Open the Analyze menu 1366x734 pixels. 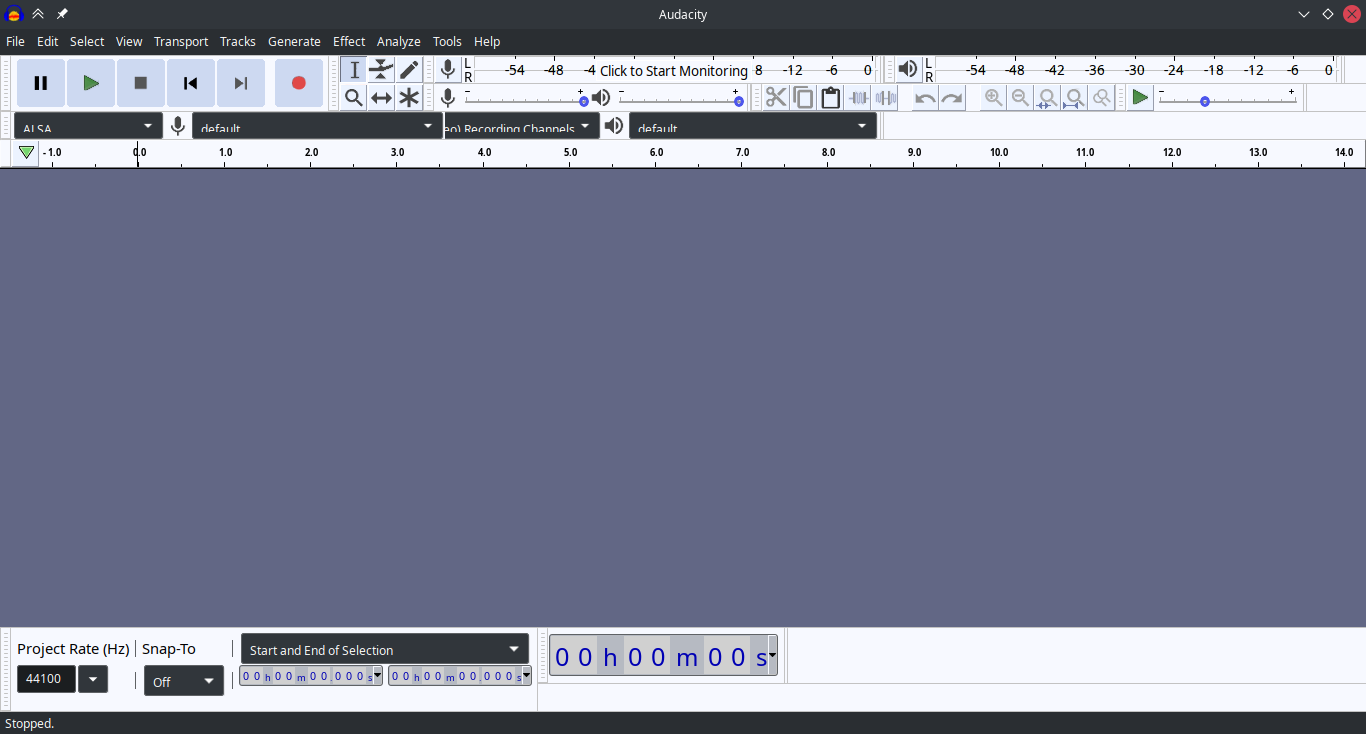[x=399, y=41]
